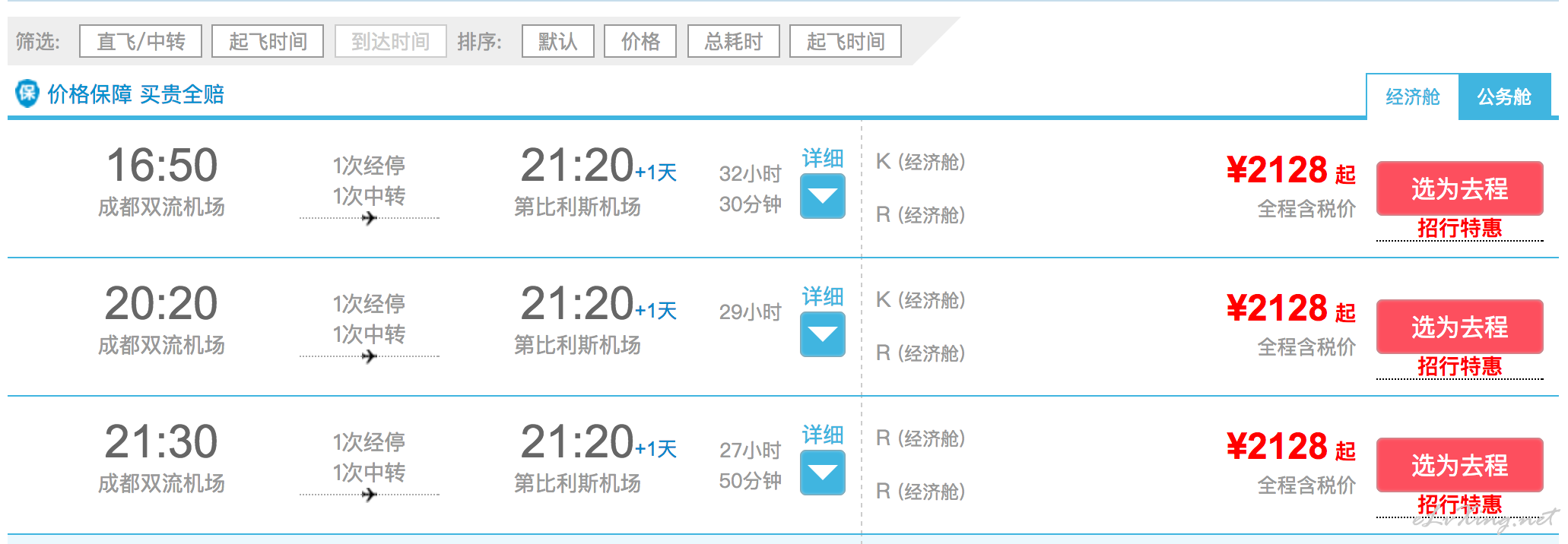The height and width of the screenshot is (544, 1568).
Task: Open 招行特惠 link under 20:20 flight
Action: tap(1460, 366)
